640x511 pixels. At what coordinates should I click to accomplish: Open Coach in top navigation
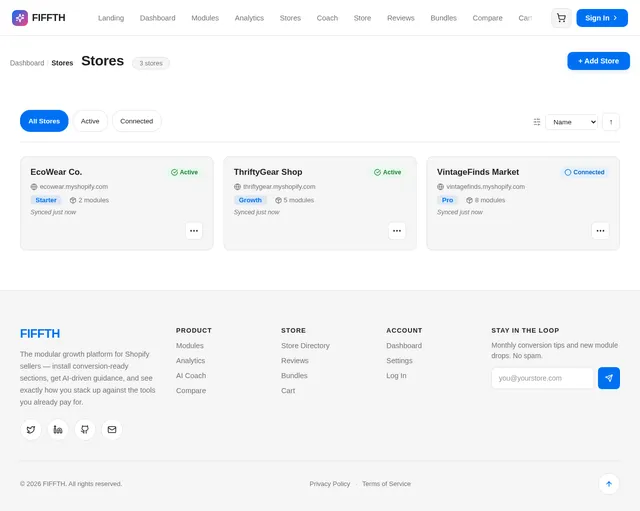[327, 18]
